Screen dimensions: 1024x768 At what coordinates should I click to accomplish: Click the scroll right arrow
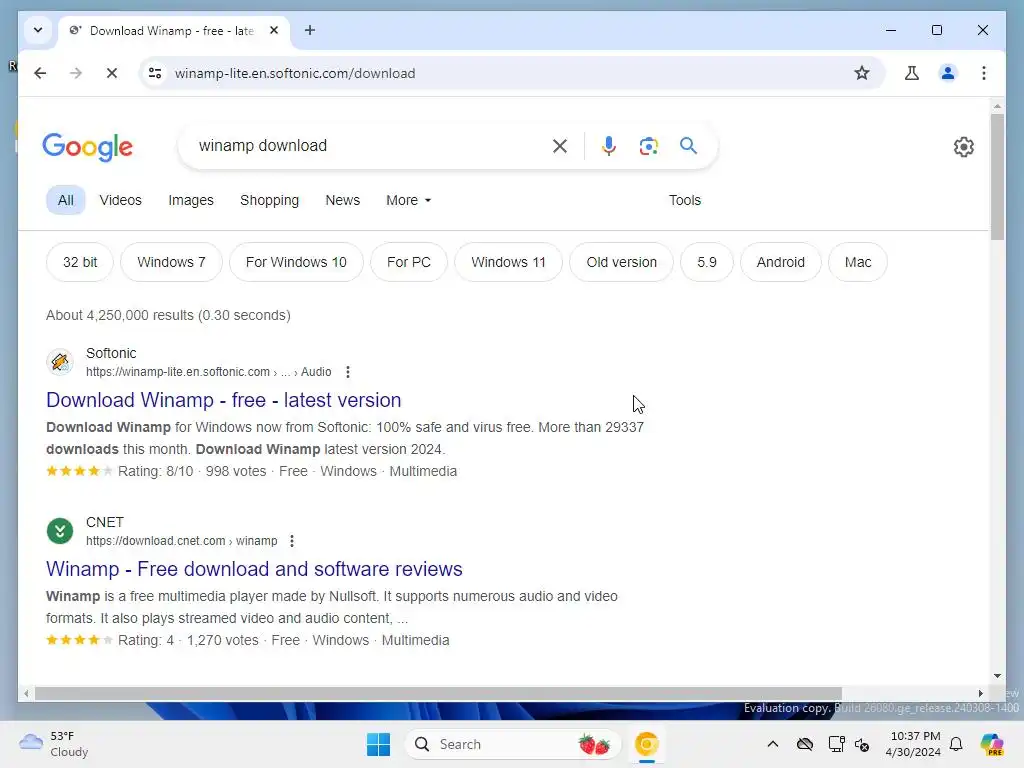980,693
